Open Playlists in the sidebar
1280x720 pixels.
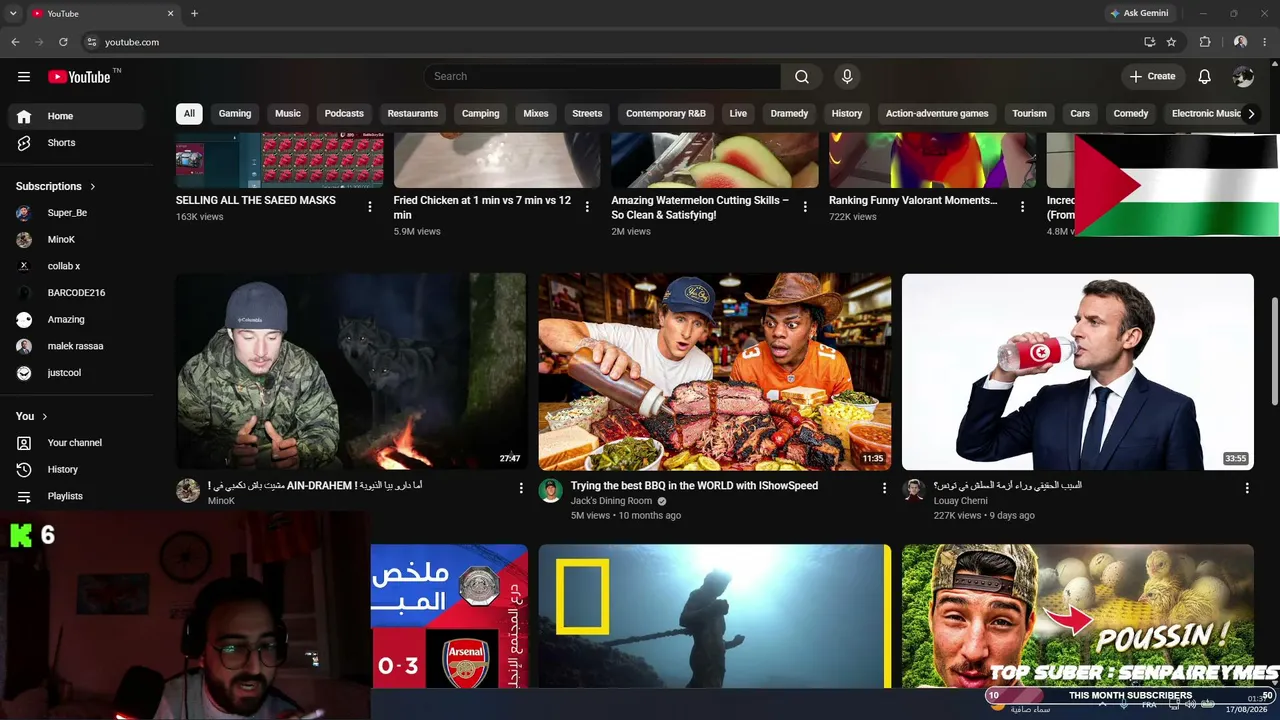point(77,496)
